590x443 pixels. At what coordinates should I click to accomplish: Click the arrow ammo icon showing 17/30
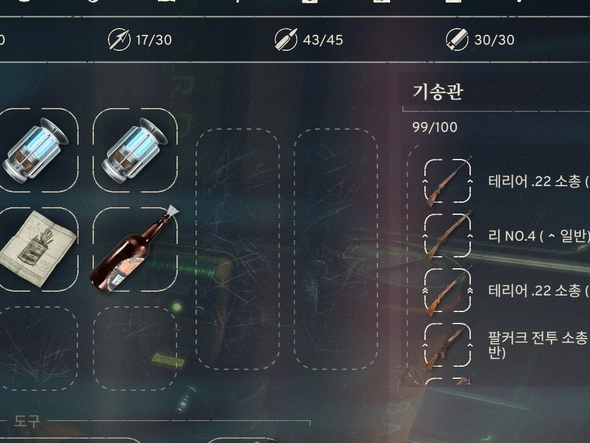pyautogui.click(x=119, y=40)
